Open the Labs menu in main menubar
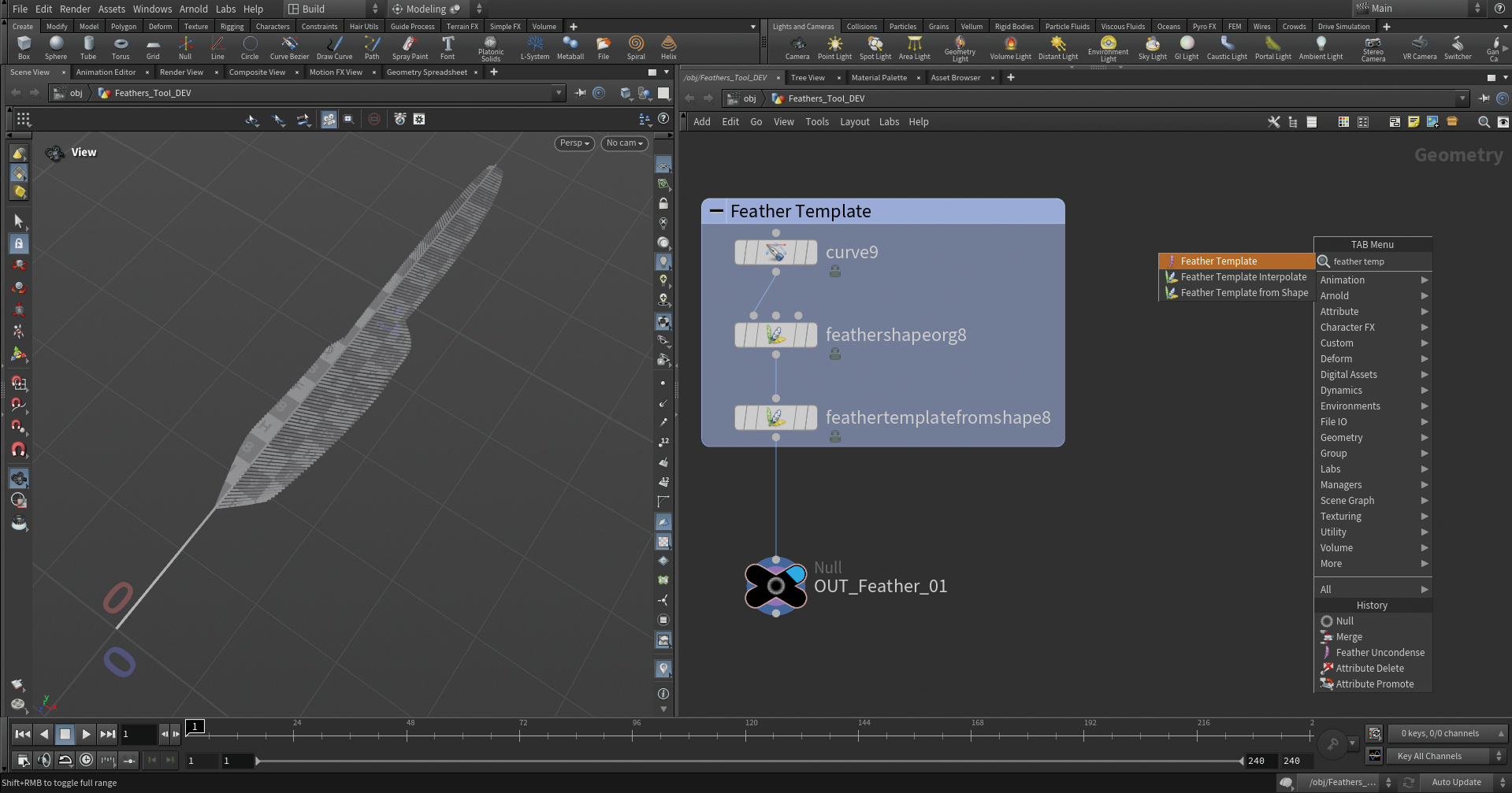Image resolution: width=1512 pixels, height=793 pixels. tap(226, 9)
